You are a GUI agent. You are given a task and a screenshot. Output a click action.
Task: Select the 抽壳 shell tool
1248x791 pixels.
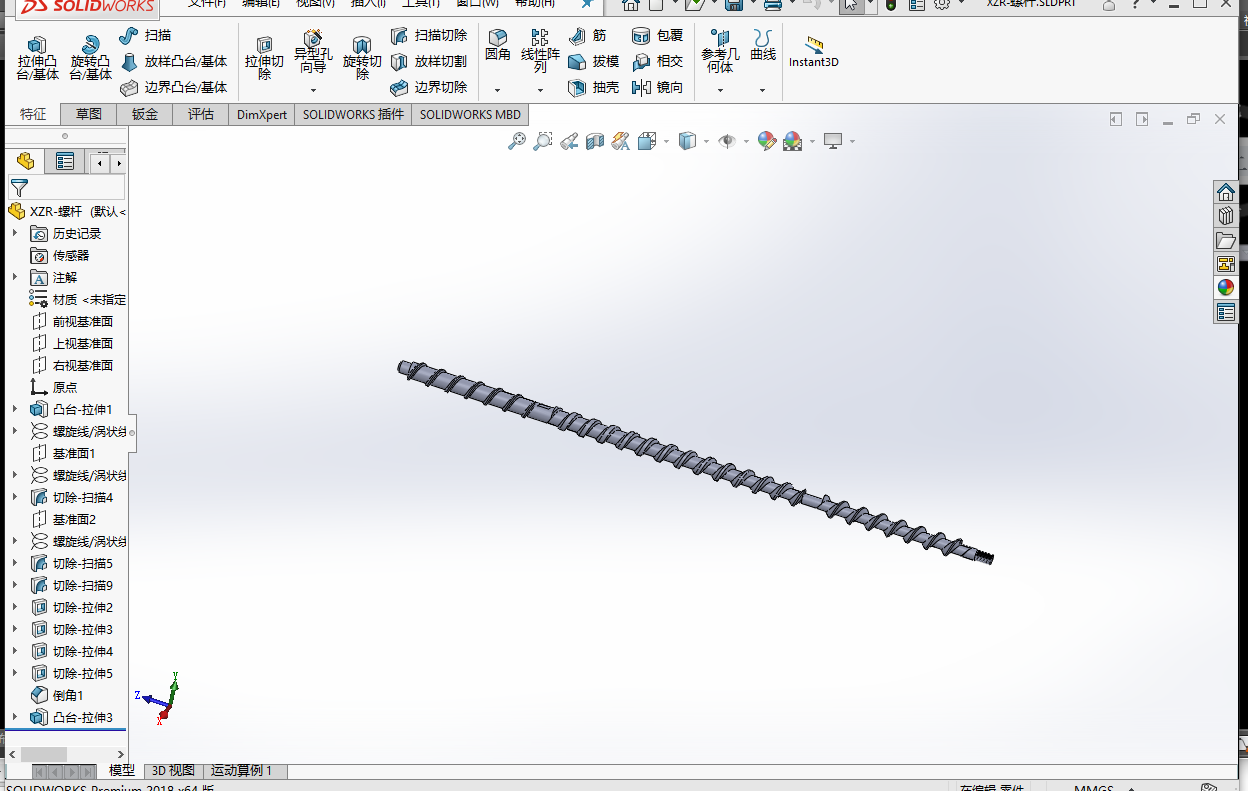(x=594, y=88)
